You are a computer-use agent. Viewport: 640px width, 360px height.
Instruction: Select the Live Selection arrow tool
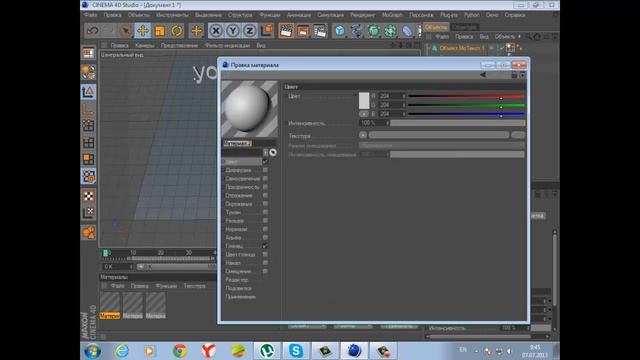126,31
